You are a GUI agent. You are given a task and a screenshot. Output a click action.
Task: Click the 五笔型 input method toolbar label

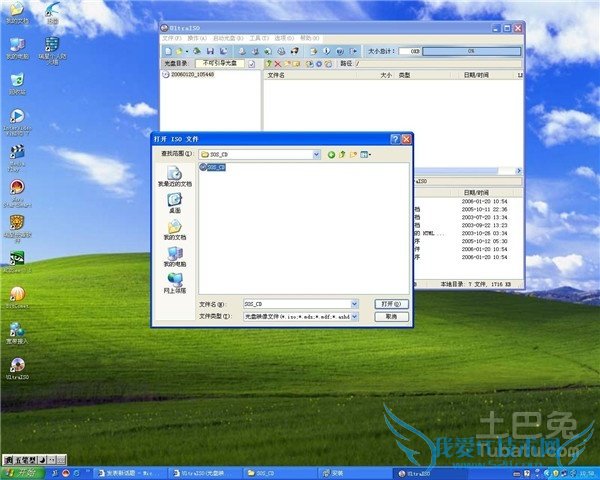[25, 460]
